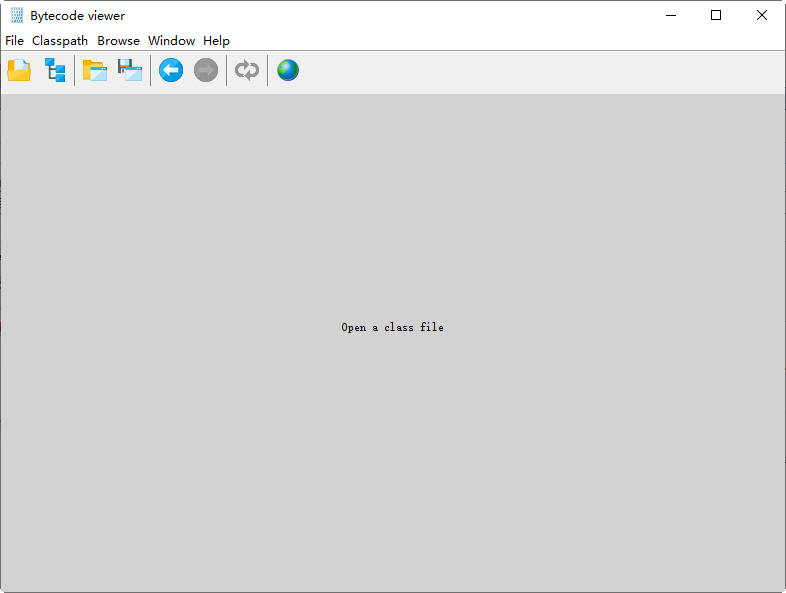Screen dimensions: 786x593
Task: Minimize the Bytecode viewer window
Action: (671, 16)
